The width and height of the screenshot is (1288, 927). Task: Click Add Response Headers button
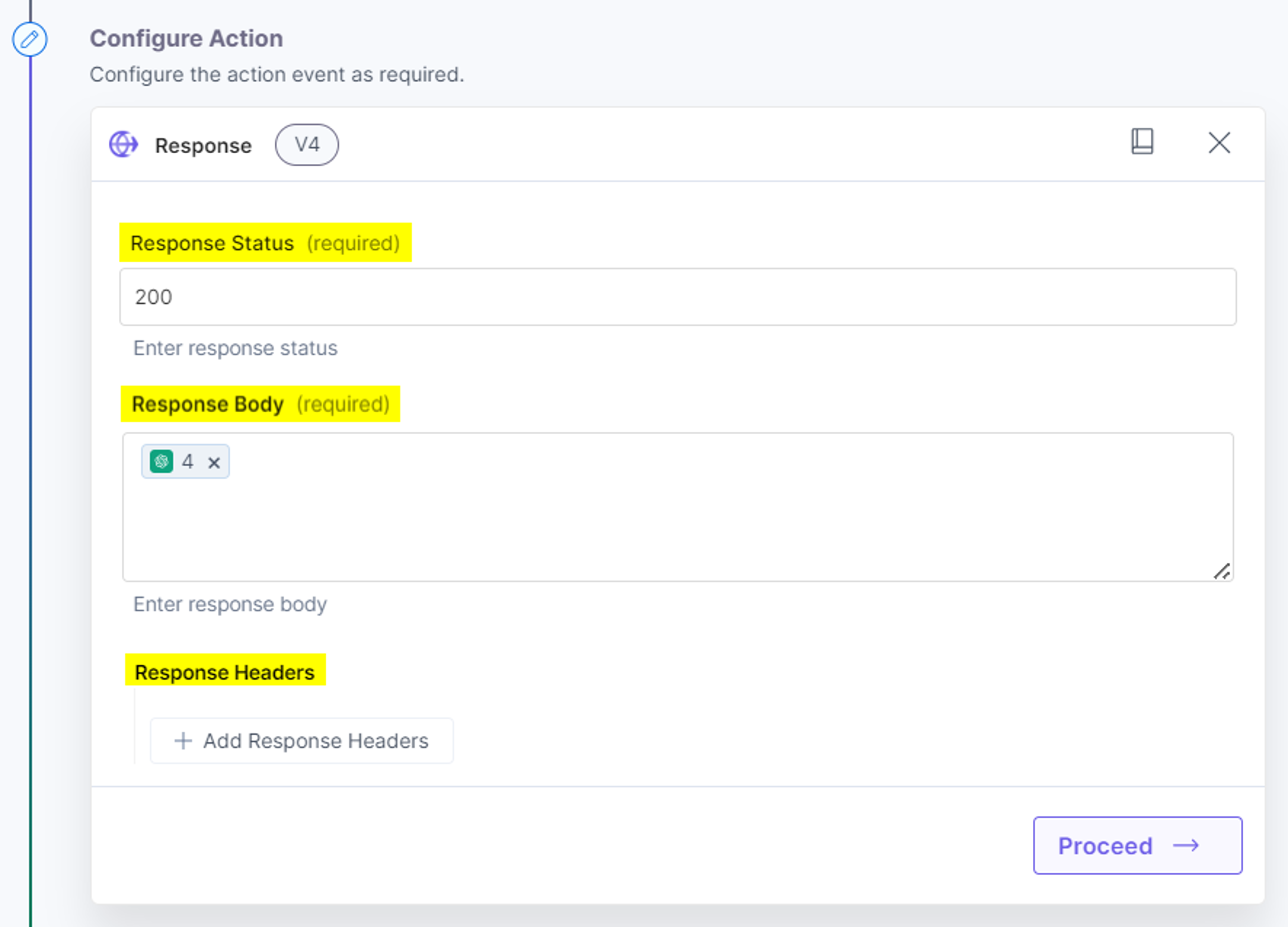[x=302, y=741]
